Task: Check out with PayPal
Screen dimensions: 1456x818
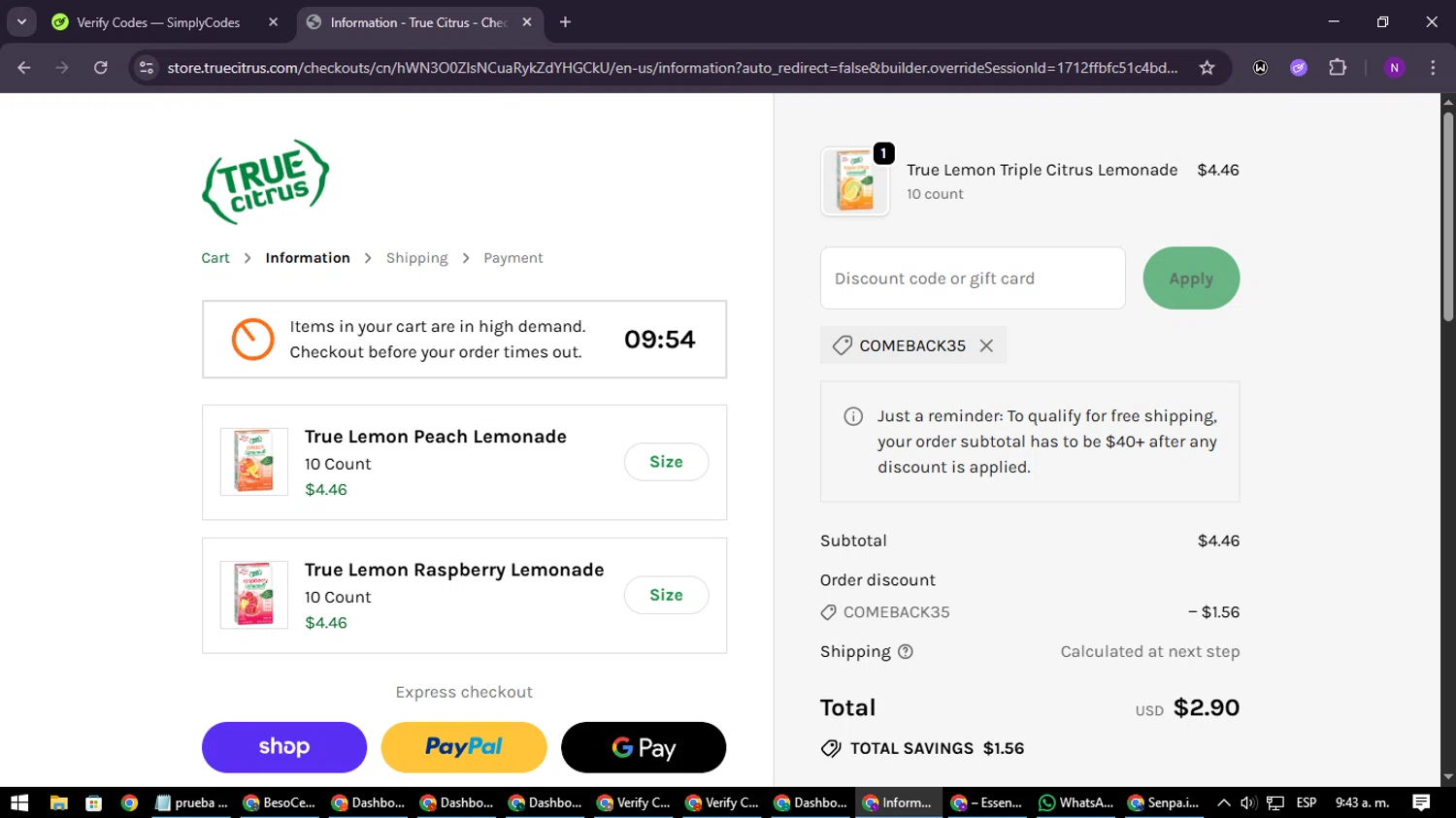Action: [x=464, y=747]
